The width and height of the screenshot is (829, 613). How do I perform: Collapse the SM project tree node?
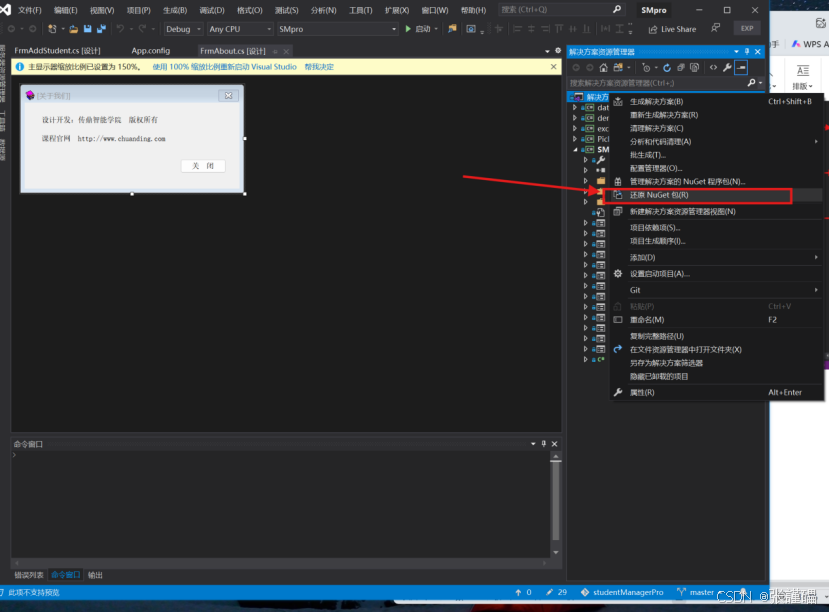[575, 150]
